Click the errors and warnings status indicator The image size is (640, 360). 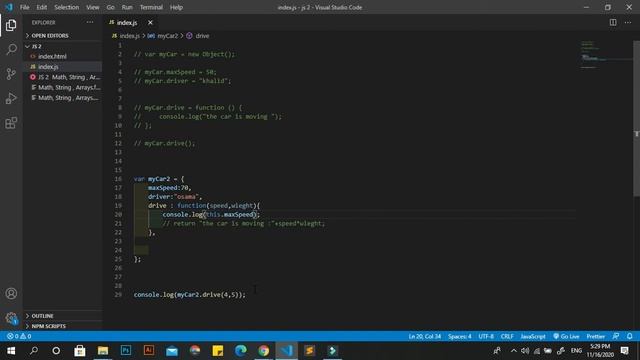click(x=19, y=336)
